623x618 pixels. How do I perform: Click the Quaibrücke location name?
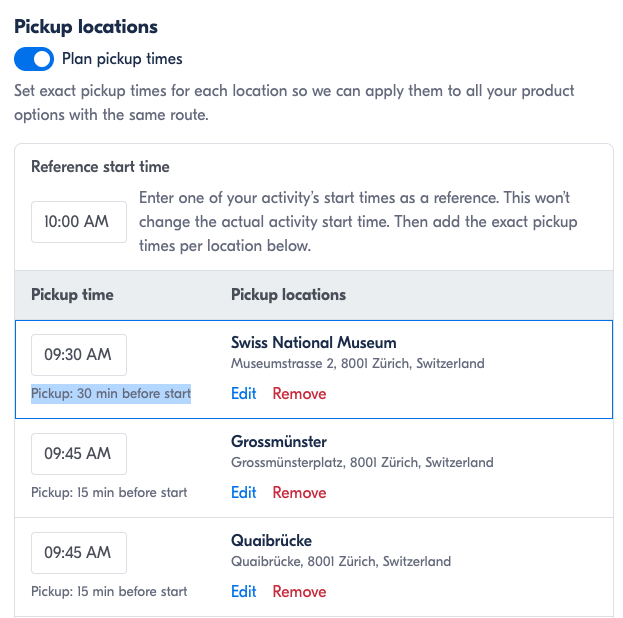click(271, 541)
